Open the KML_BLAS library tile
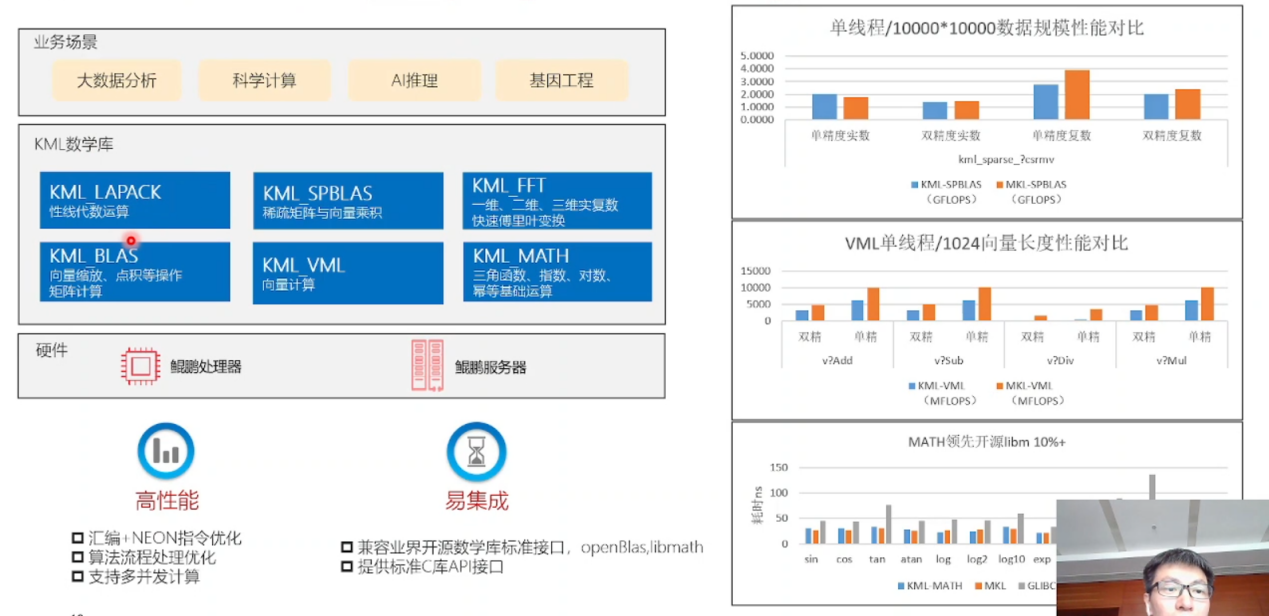Screen dimensions: 1269x616 point(135,271)
